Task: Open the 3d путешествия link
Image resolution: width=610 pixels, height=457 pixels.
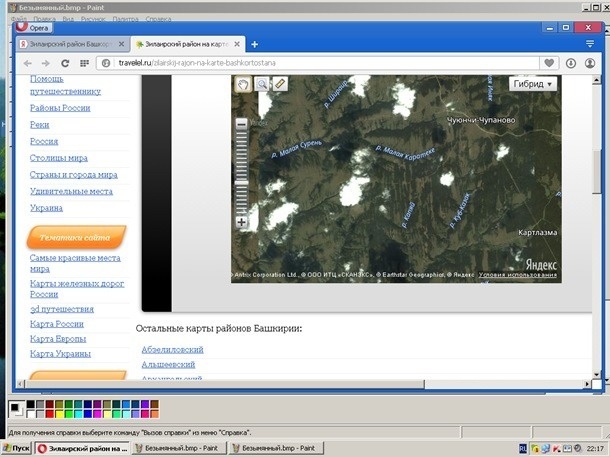Action: pos(62,309)
